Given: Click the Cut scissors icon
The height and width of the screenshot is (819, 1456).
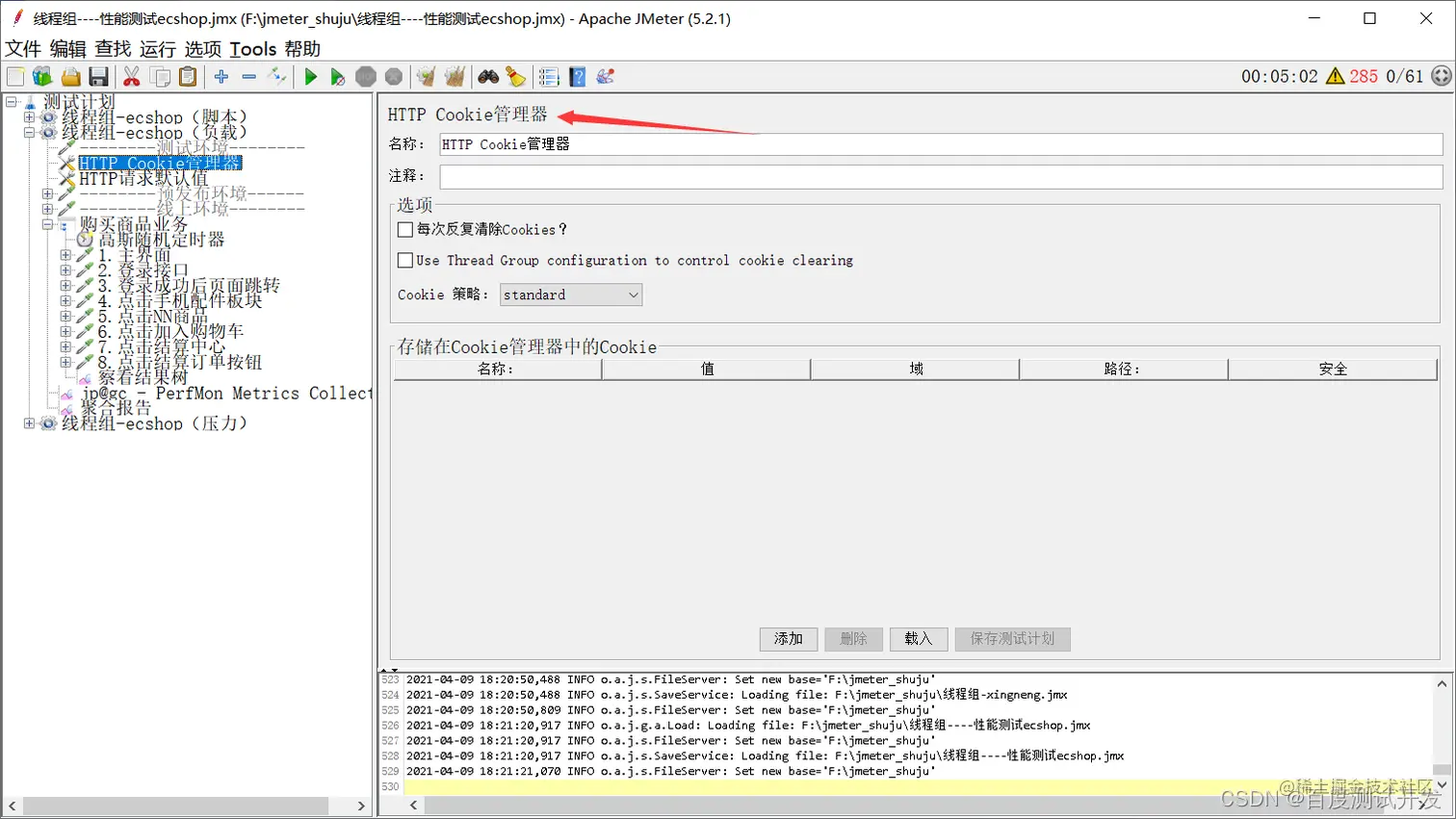Looking at the screenshot, I should click(132, 77).
